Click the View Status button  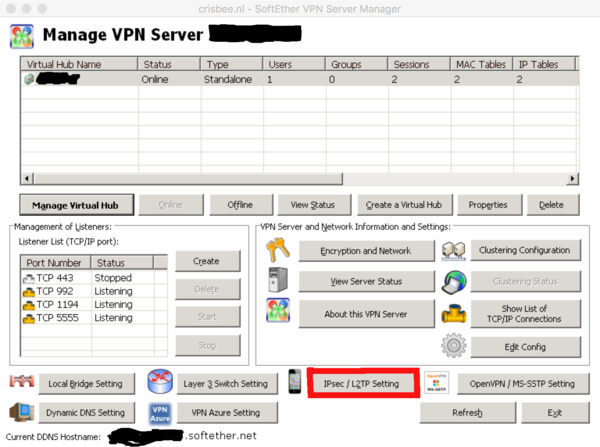pyautogui.click(x=314, y=205)
